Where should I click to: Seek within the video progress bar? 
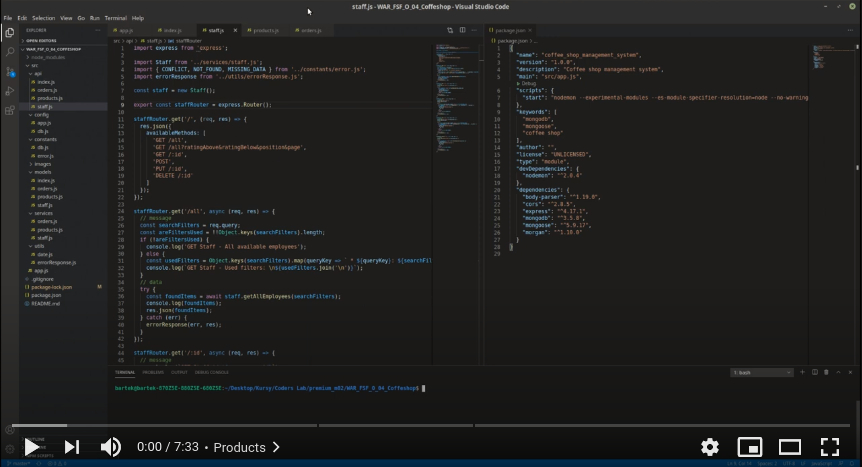(431, 425)
